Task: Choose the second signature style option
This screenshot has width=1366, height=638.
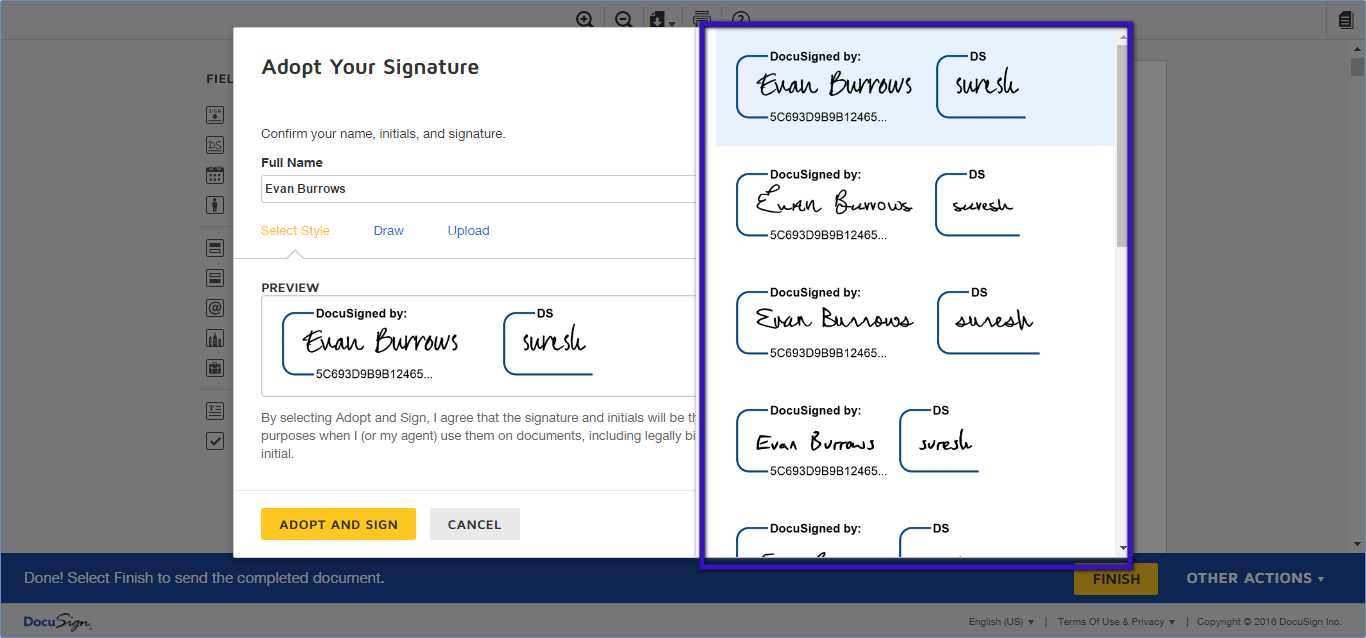Action: tap(915, 205)
